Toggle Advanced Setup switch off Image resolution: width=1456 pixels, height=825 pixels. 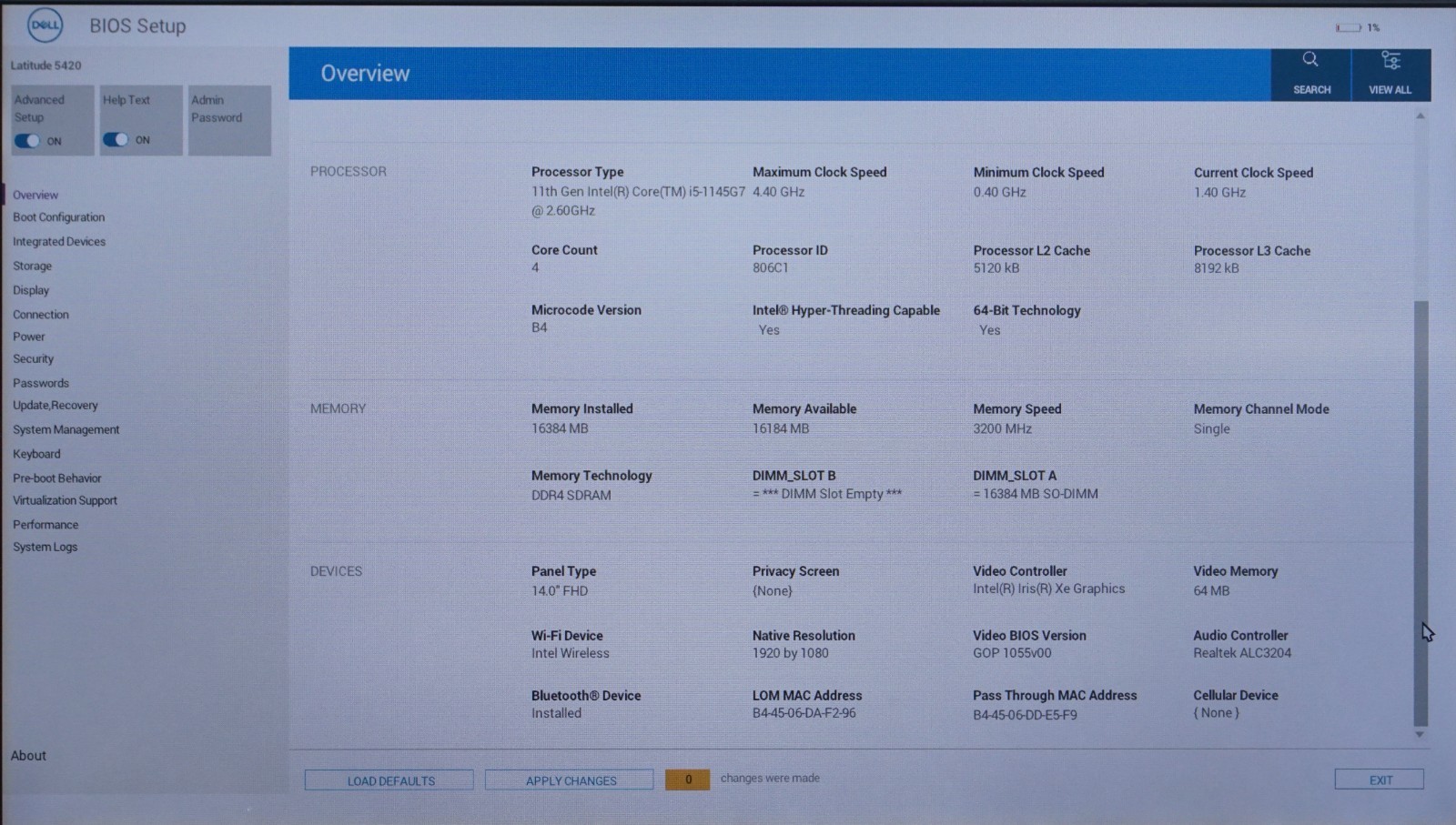(27, 141)
